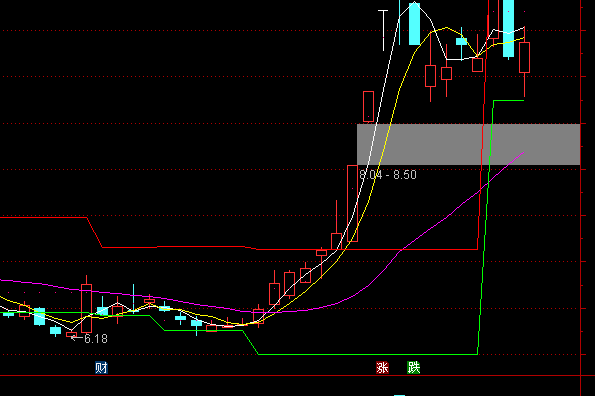The height and width of the screenshot is (396, 595).
Task: Click the flat bottom segment of the green line
Action: click(367, 354)
